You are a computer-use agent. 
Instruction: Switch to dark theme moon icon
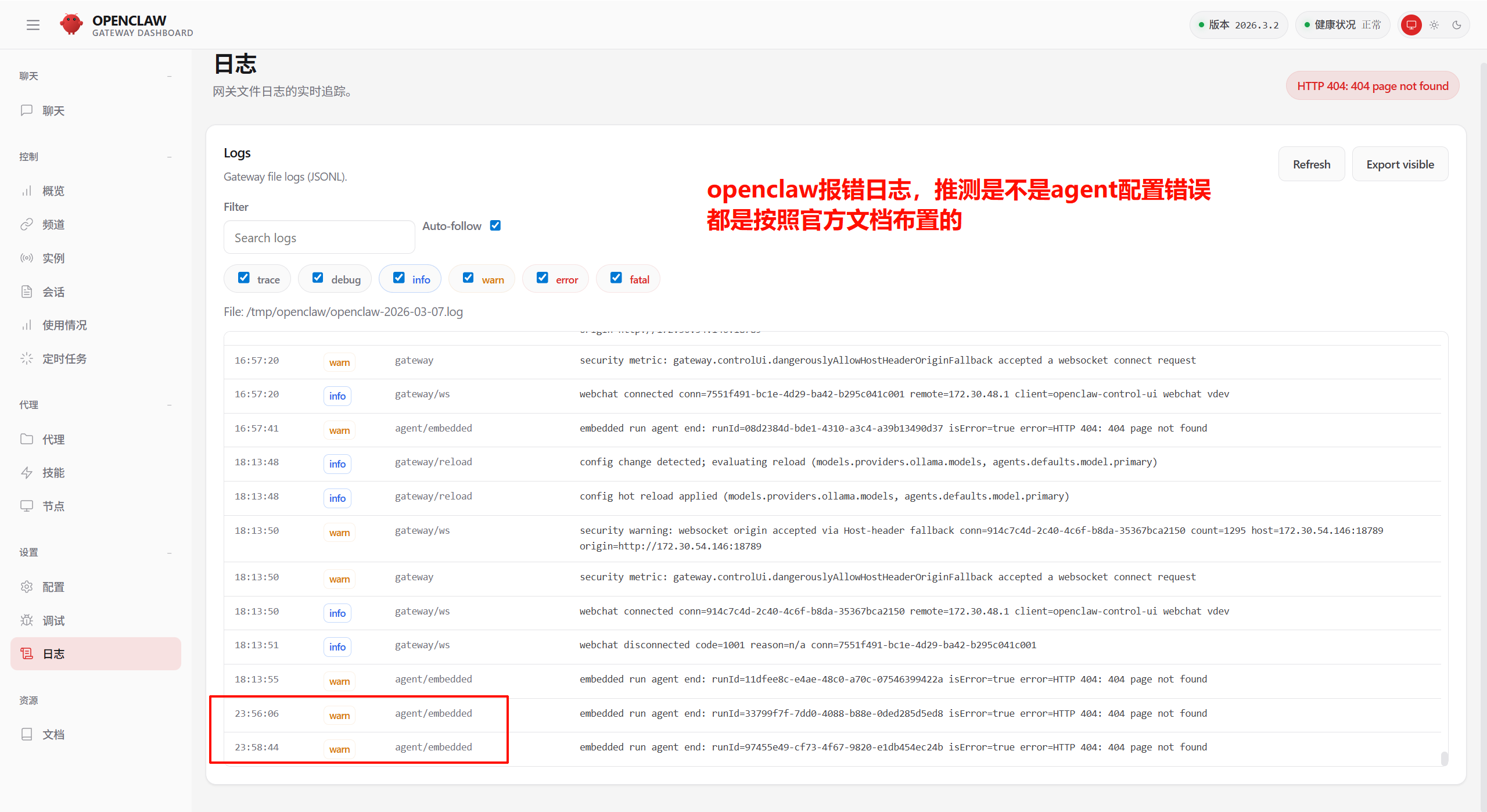pos(1457,25)
